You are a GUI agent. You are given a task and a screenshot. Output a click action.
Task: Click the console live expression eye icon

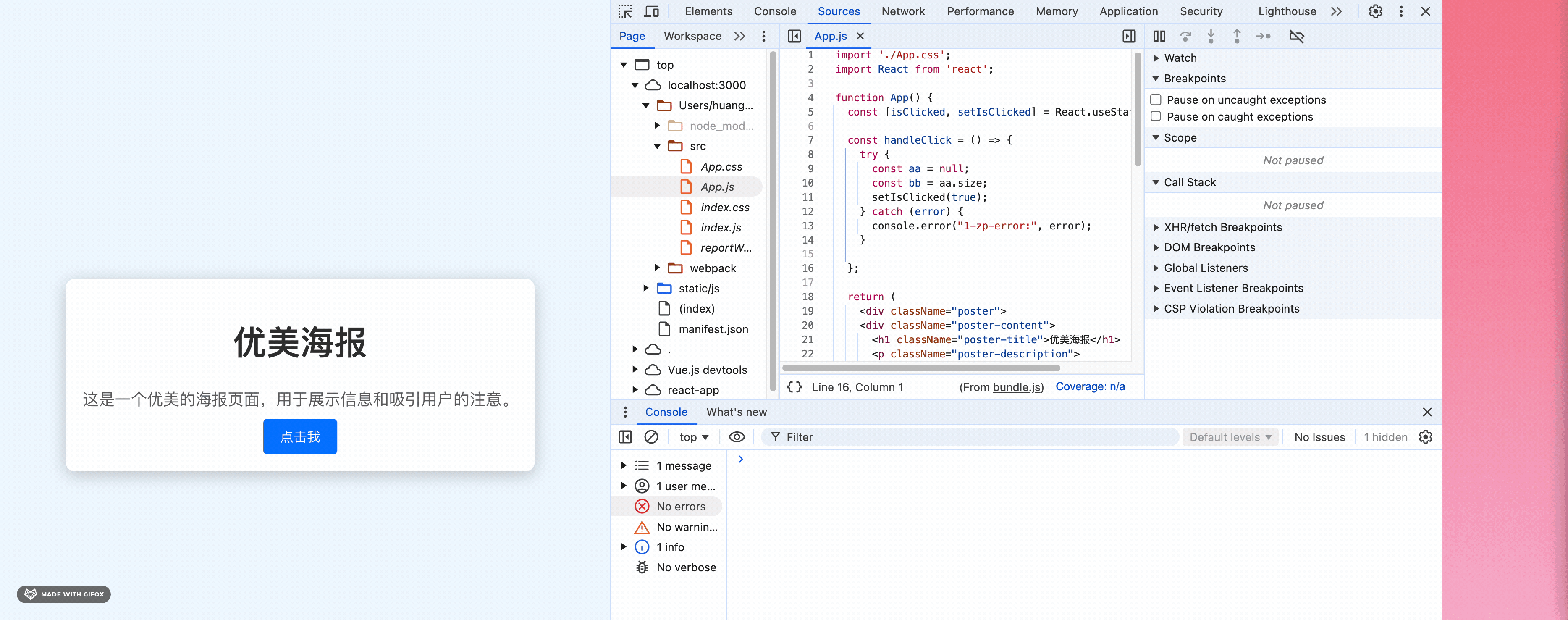pyautogui.click(x=737, y=437)
